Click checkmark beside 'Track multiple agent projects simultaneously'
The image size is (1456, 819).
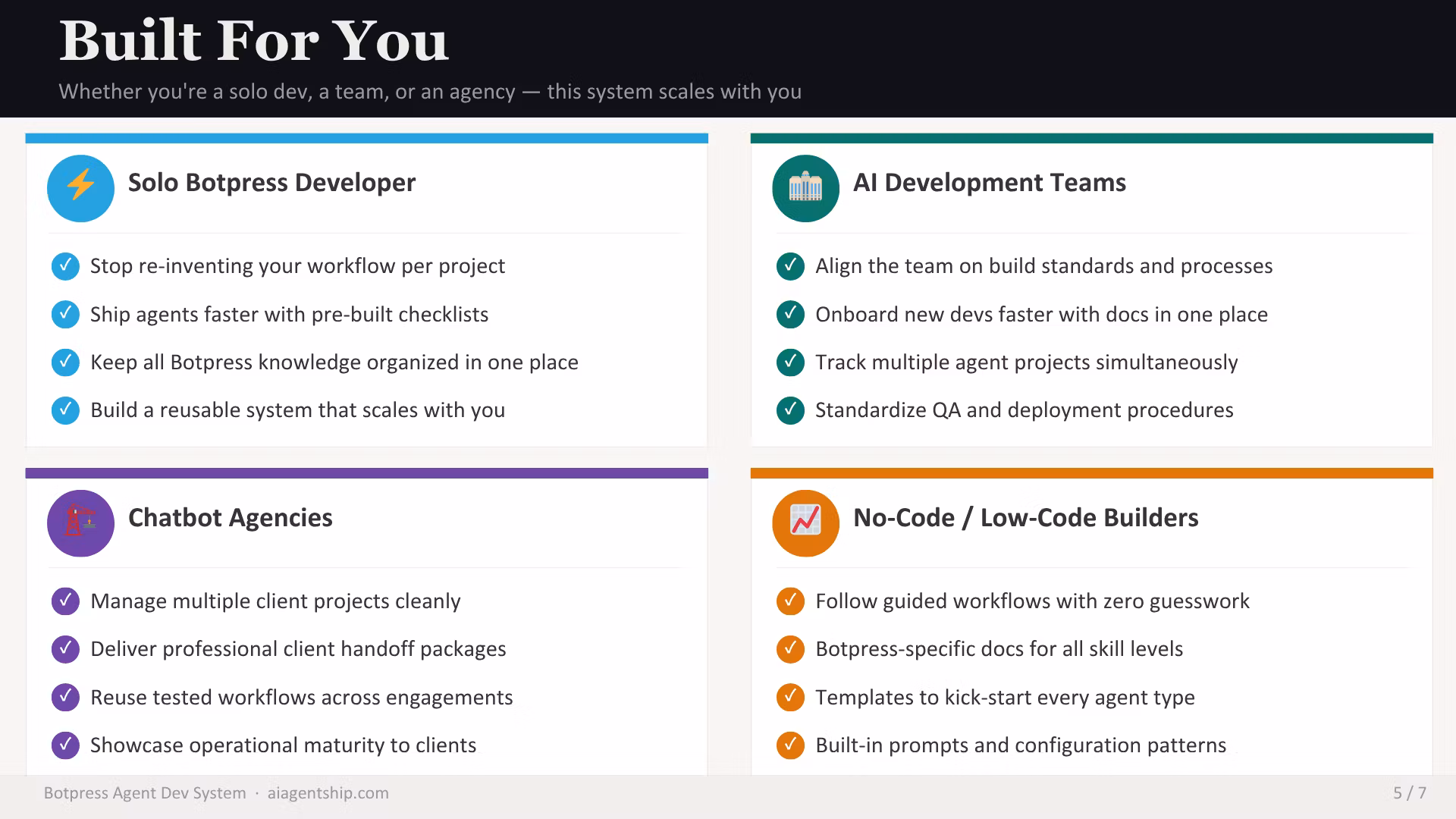pyautogui.click(x=790, y=362)
